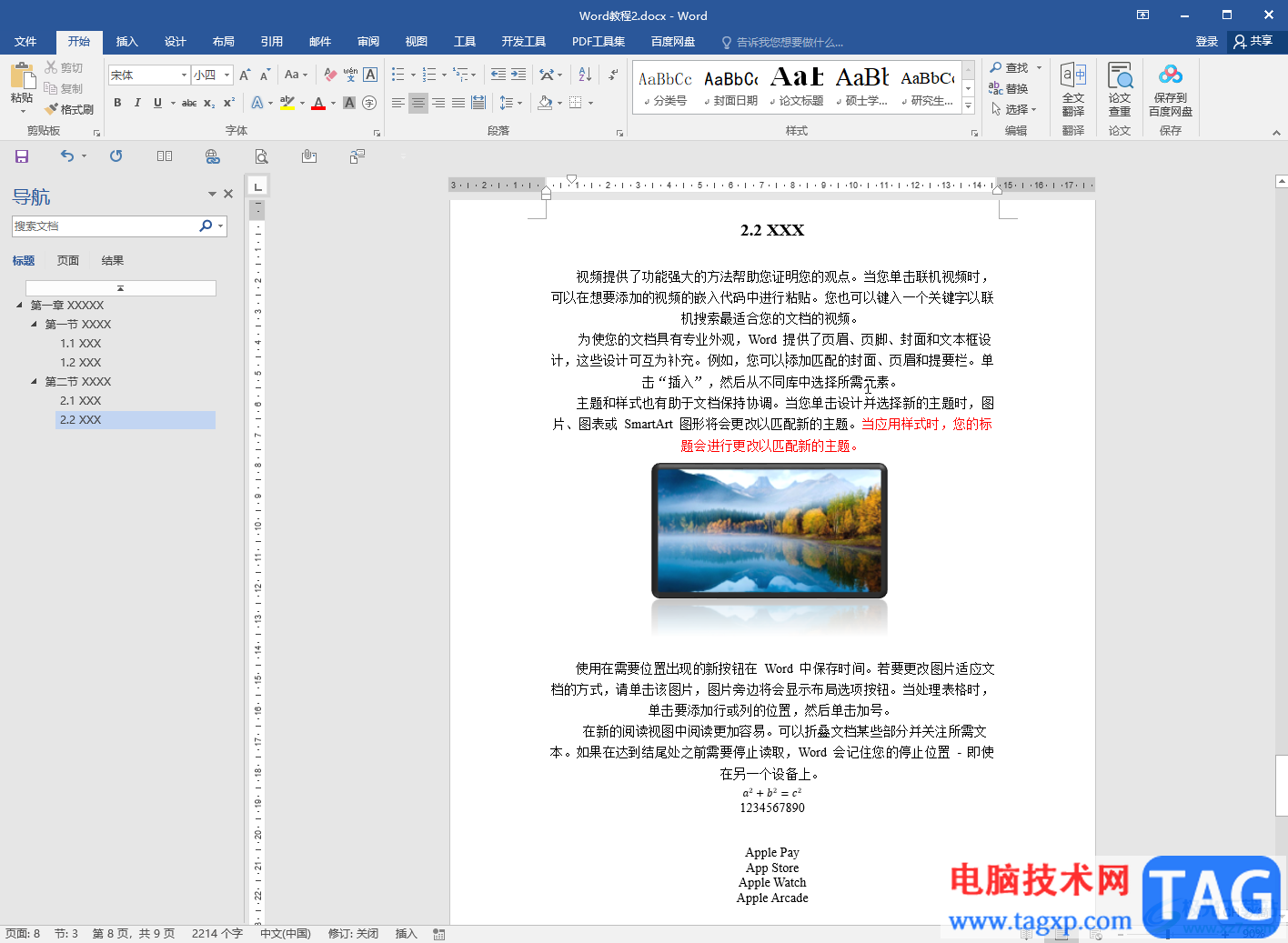Image resolution: width=1288 pixels, height=943 pixels.
Task: Click the side-by-side reading icon in quick toolbar
Action: pyautogui.click(x=165, y=156)
